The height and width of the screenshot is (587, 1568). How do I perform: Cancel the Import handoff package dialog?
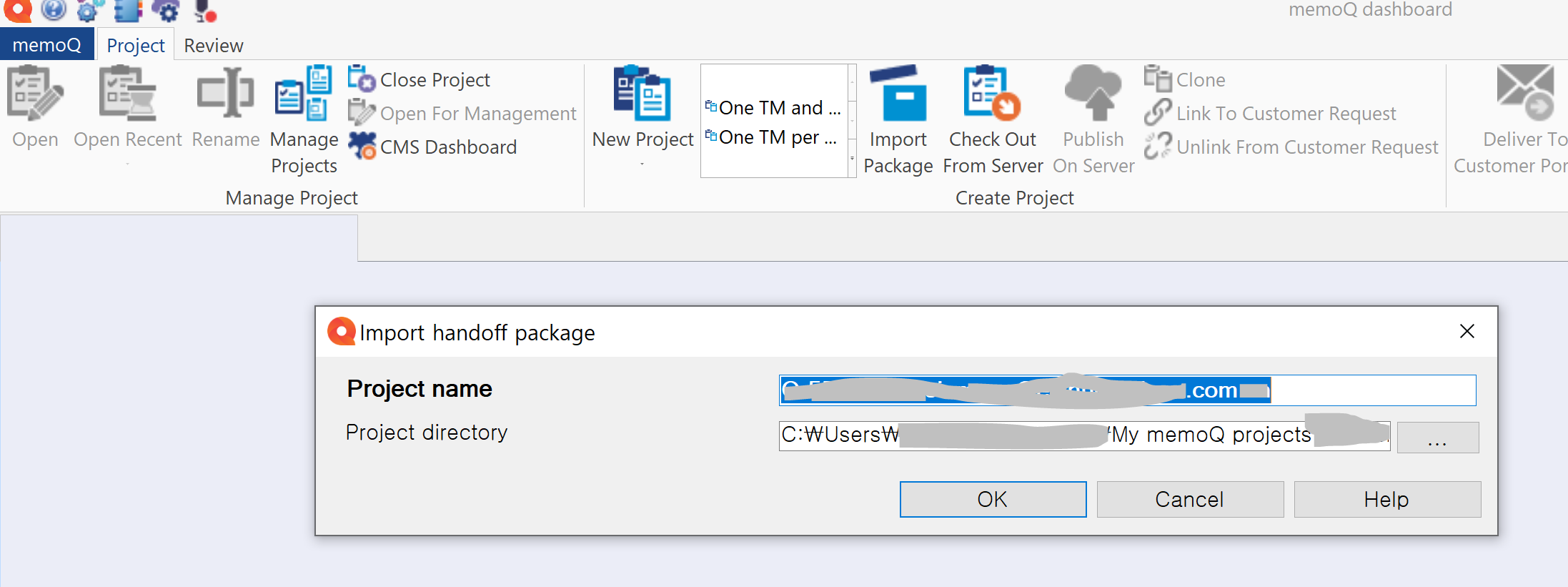click(1189, 499)
